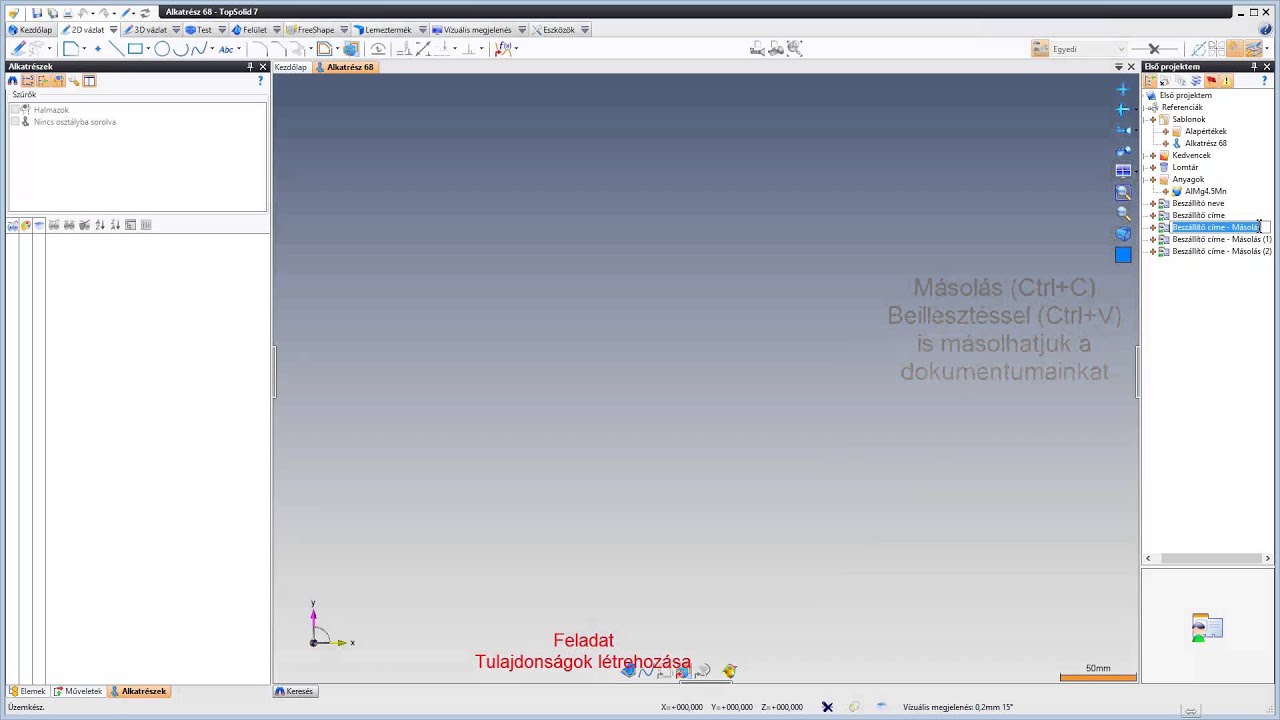
Task: Open the Elemek bottom tab
Action: pos(27,691)
